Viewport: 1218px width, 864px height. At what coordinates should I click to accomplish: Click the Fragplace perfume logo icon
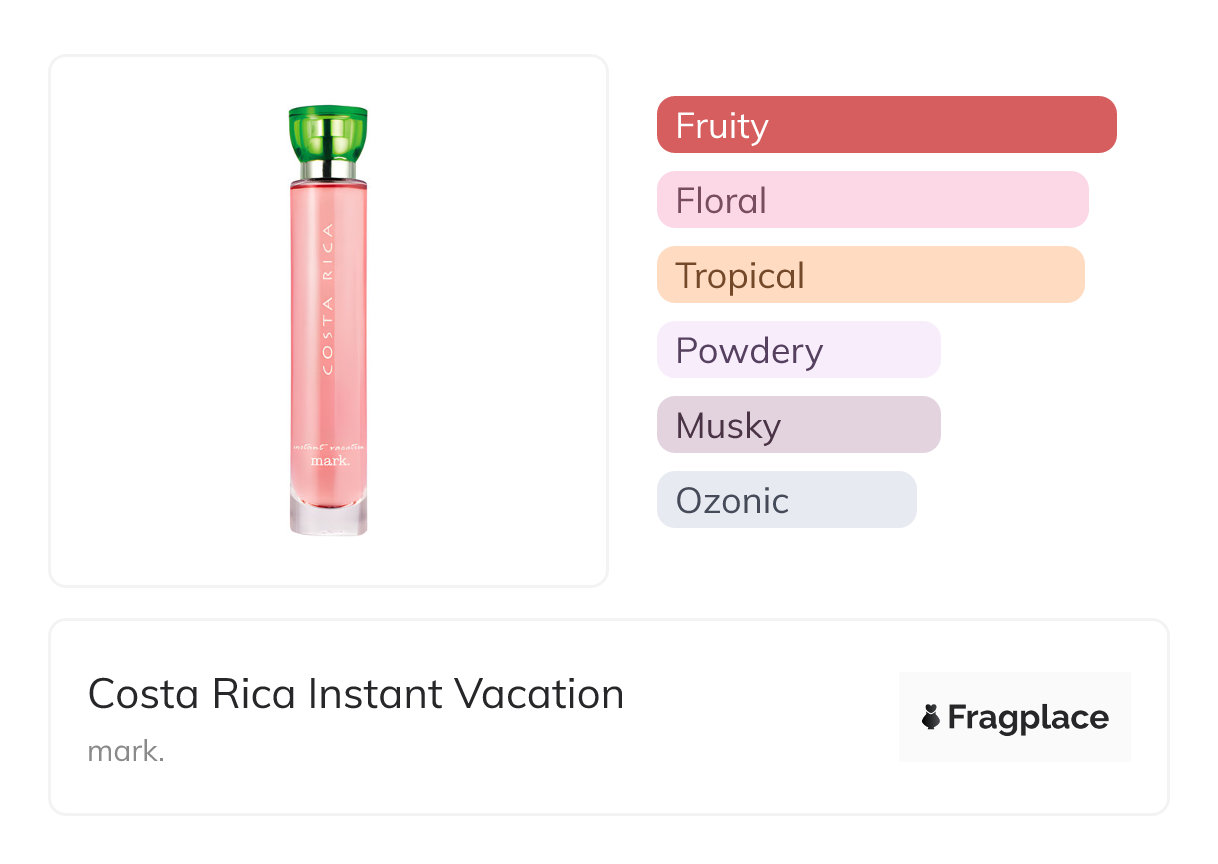pos(931,717)
